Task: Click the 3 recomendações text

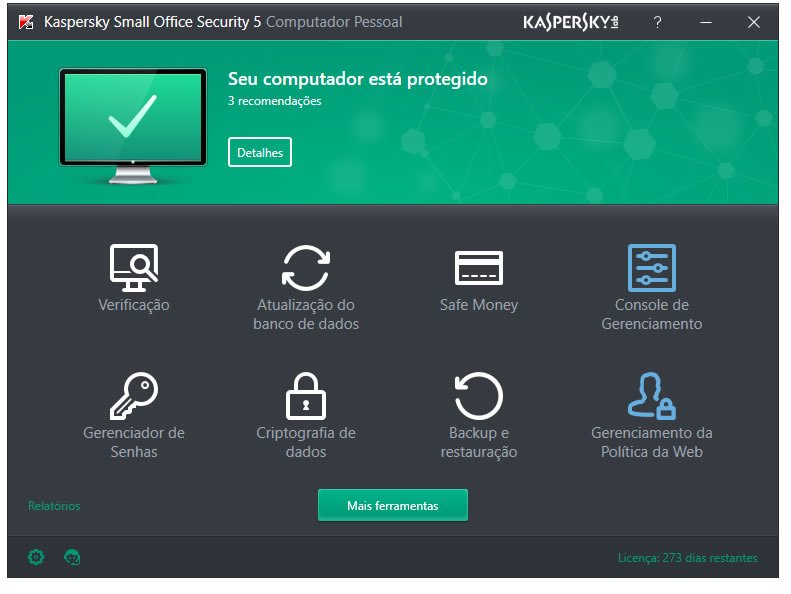Action: point(274,101)
